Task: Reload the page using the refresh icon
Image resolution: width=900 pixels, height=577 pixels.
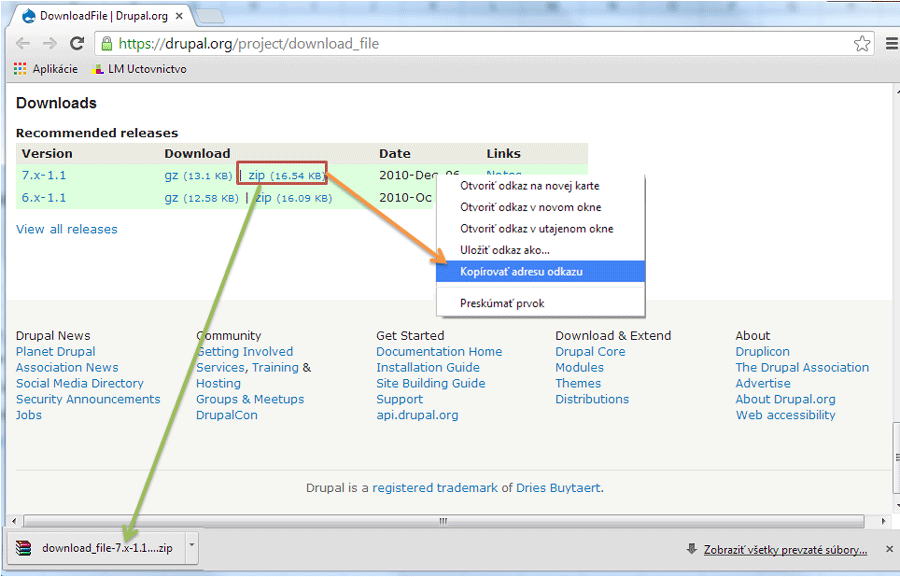Action: click(x=77, y=43)
